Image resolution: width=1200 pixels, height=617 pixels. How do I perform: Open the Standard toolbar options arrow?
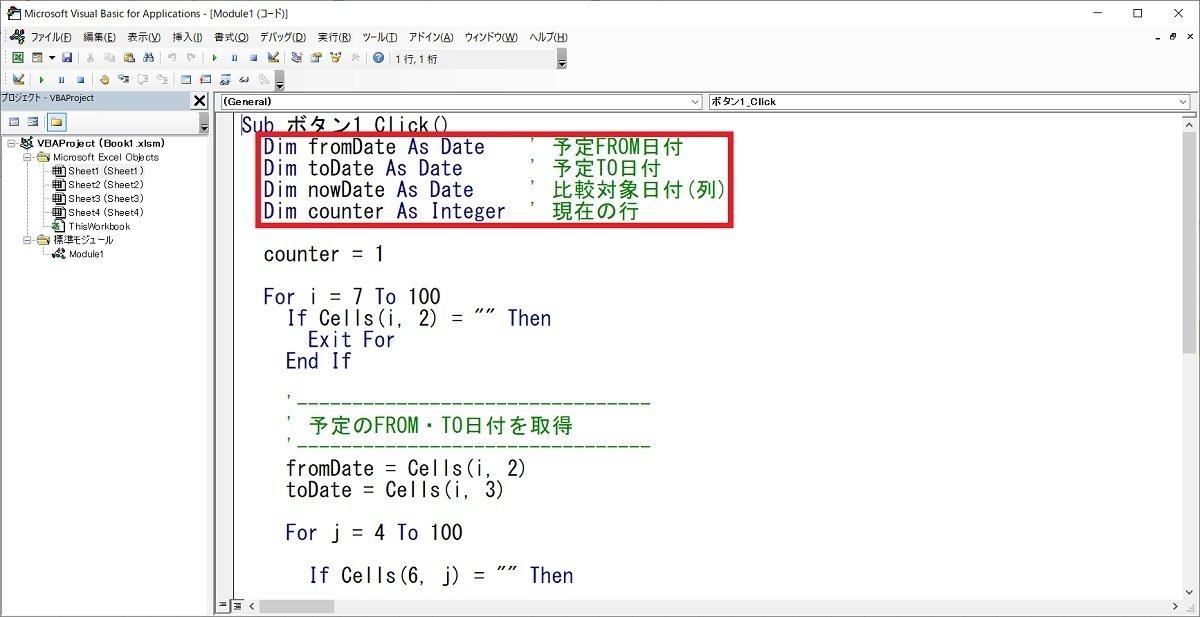[x=561, y=59]
